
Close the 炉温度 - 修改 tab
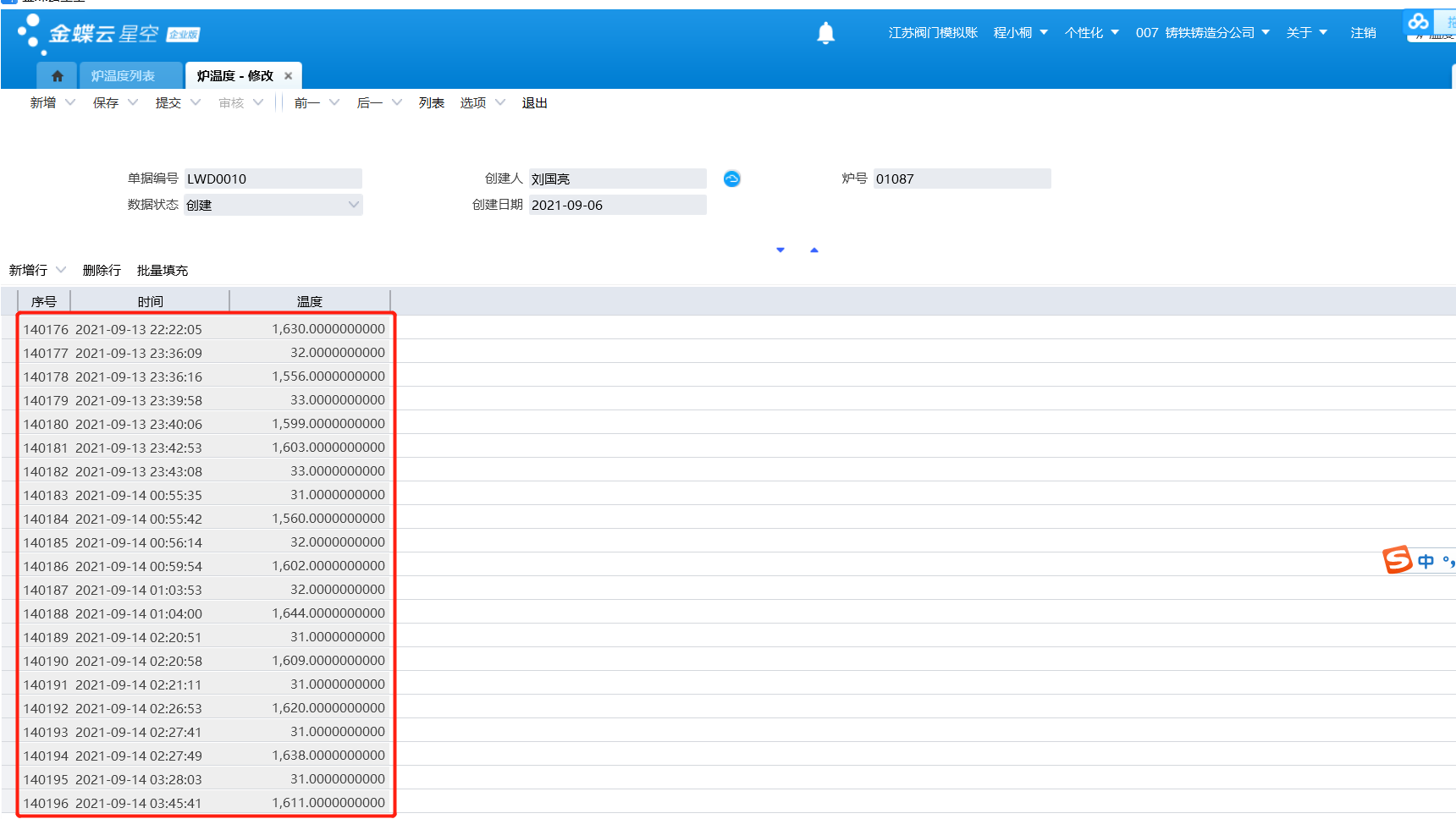288,76
